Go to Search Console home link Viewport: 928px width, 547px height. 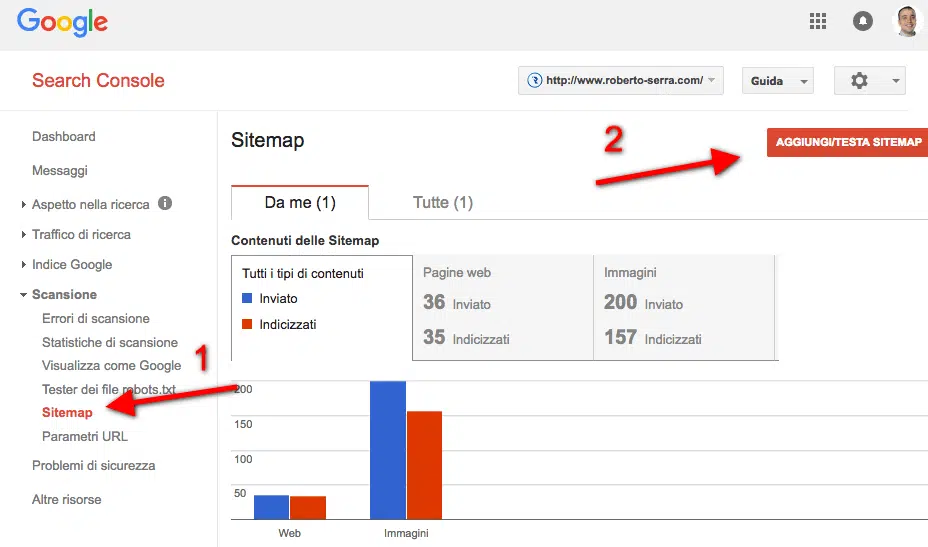98,81
